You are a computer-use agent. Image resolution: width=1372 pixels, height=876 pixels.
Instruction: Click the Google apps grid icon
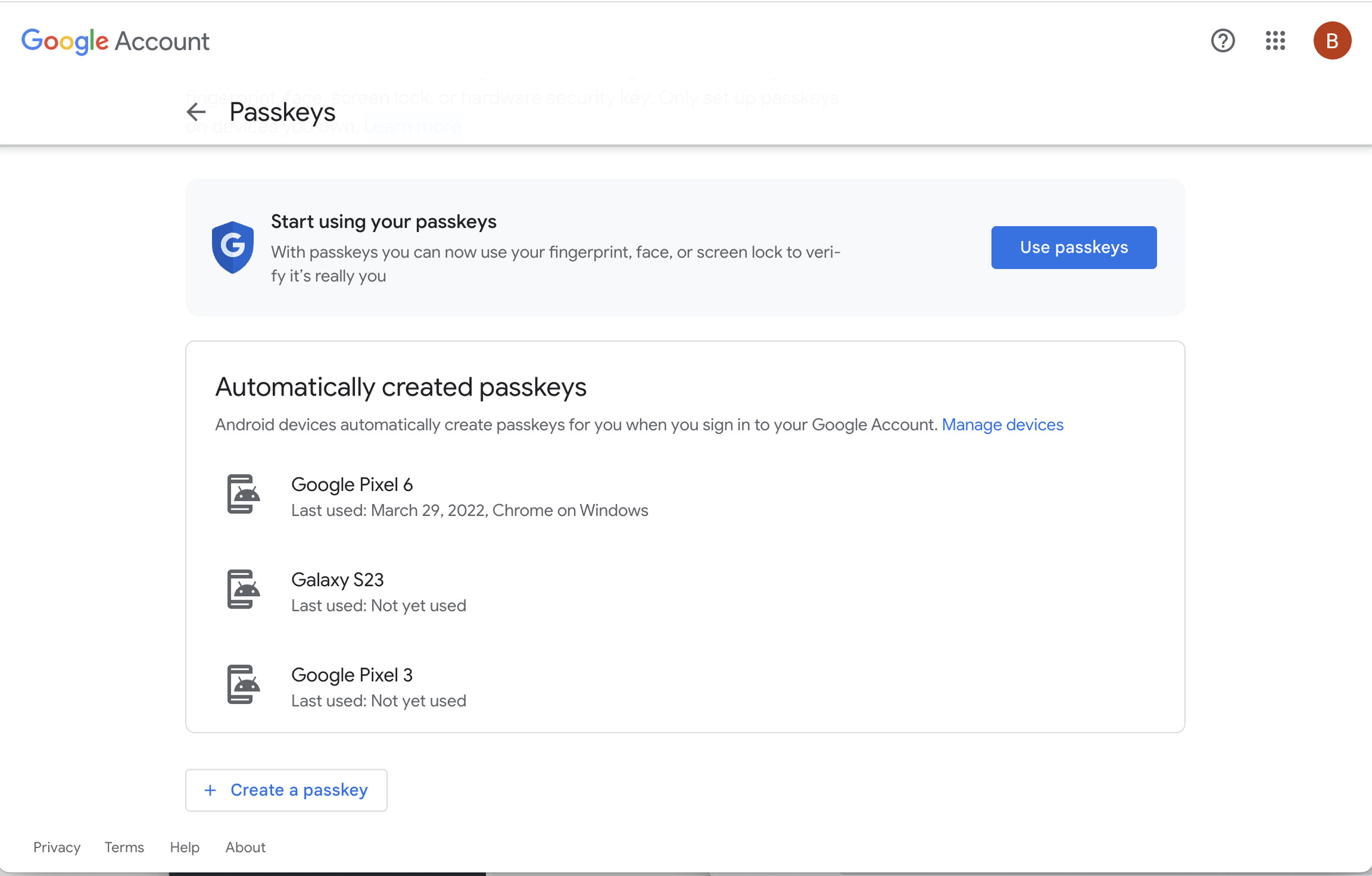click(x=1275, y=41)
